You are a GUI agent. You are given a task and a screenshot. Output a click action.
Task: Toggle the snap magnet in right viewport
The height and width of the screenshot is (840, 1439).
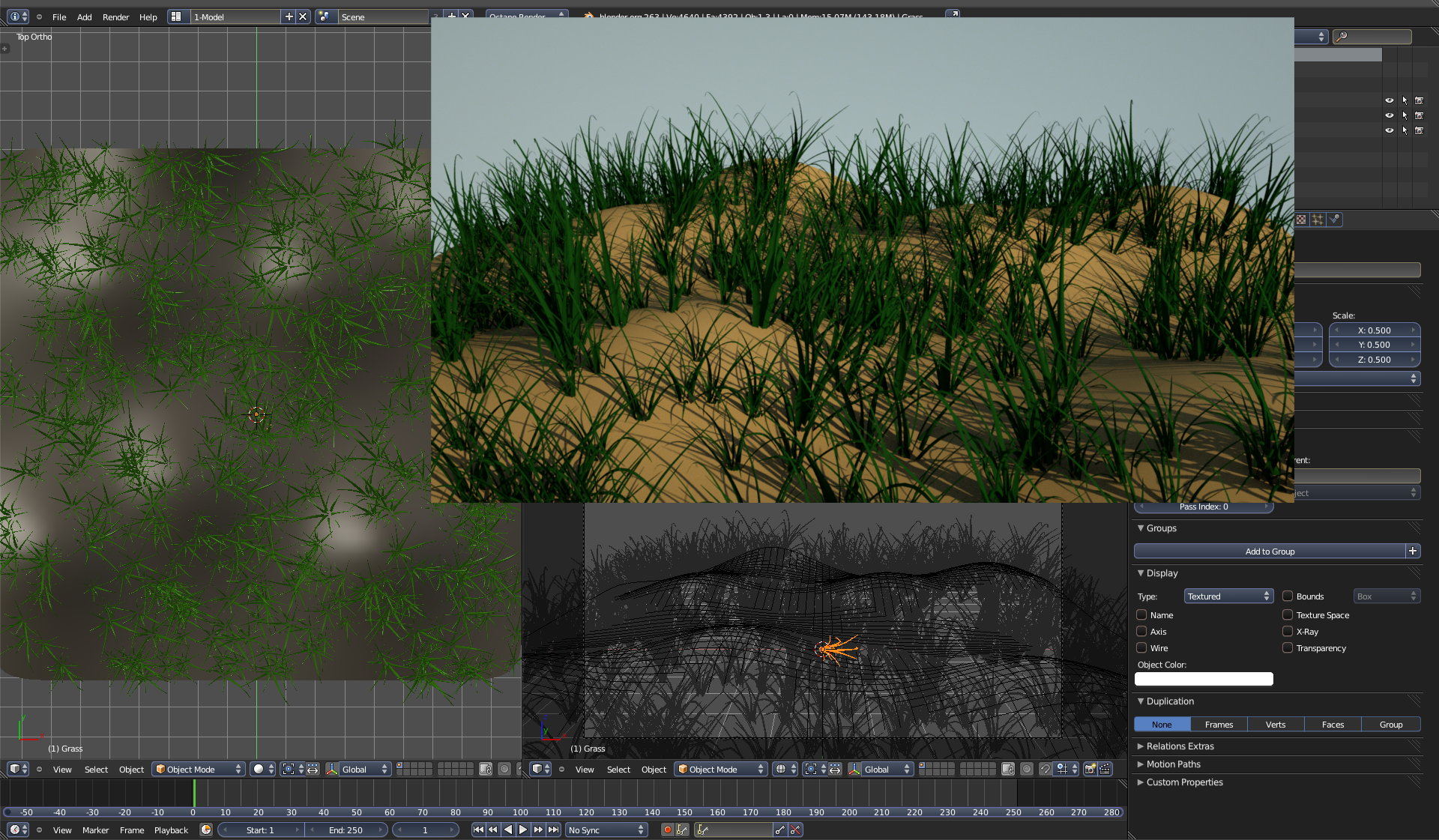1045,769
